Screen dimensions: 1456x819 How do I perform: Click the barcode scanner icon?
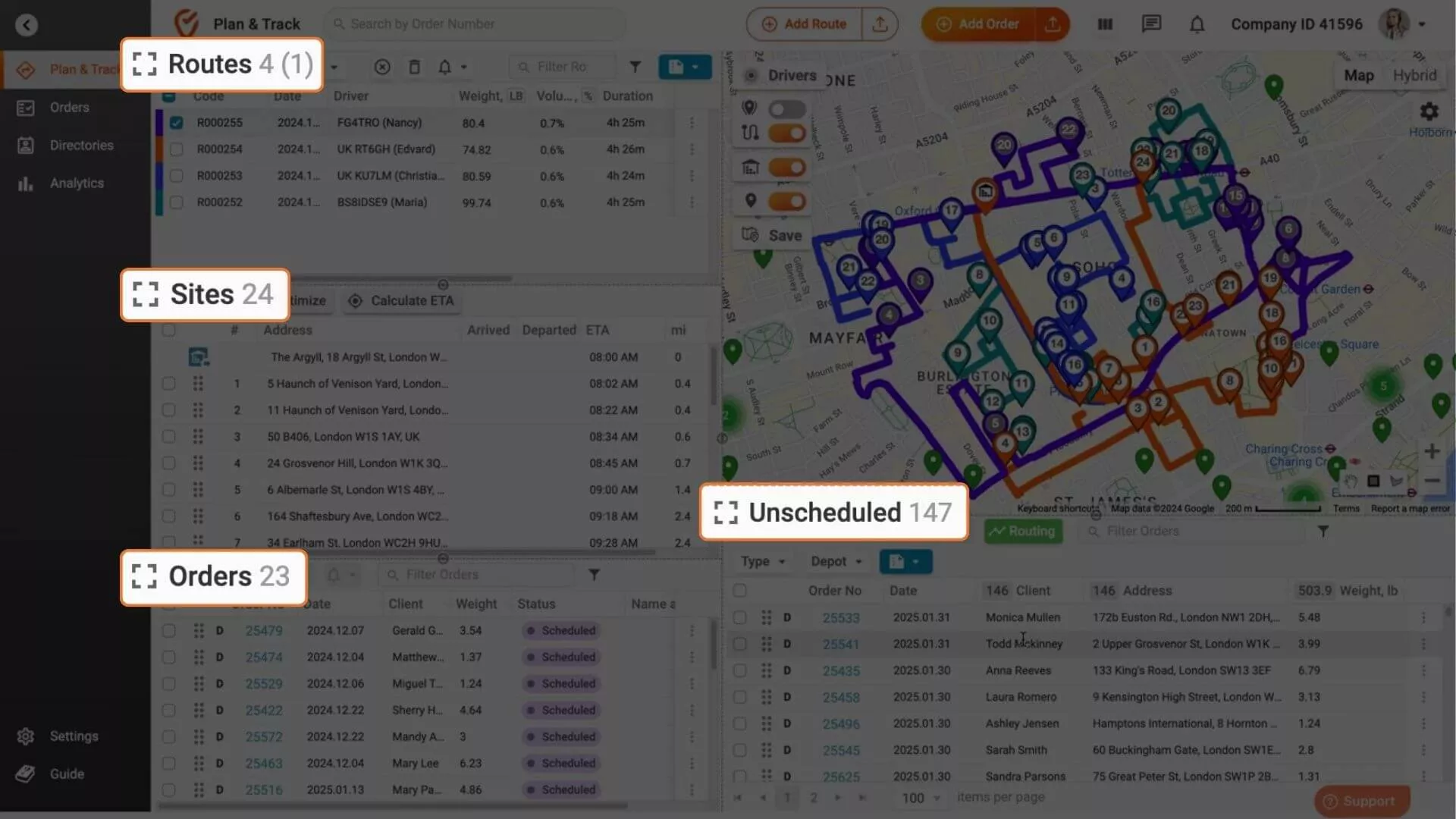point(1105,24)
